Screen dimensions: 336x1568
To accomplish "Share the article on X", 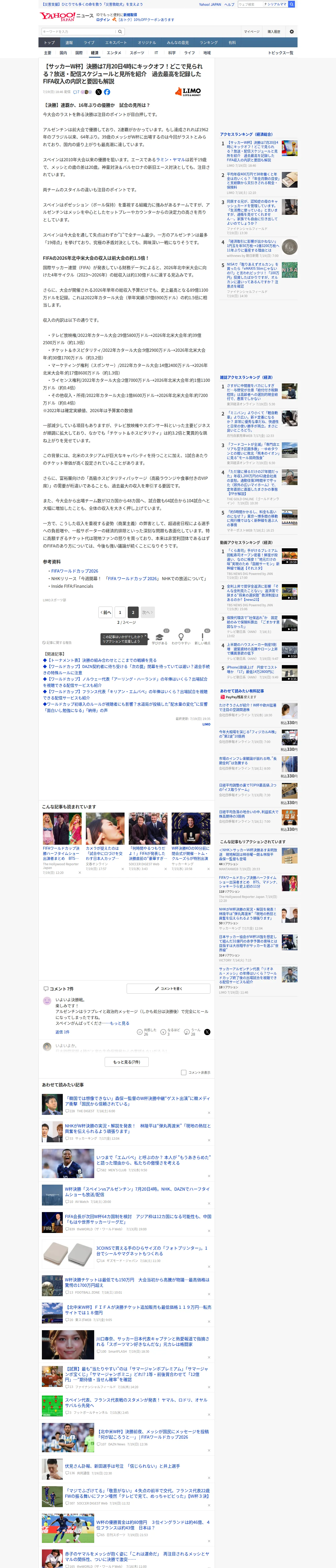I will pos(99,92).
